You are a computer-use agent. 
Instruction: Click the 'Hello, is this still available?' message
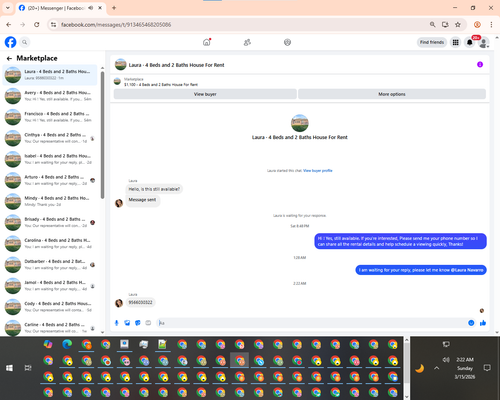[154, 189]
